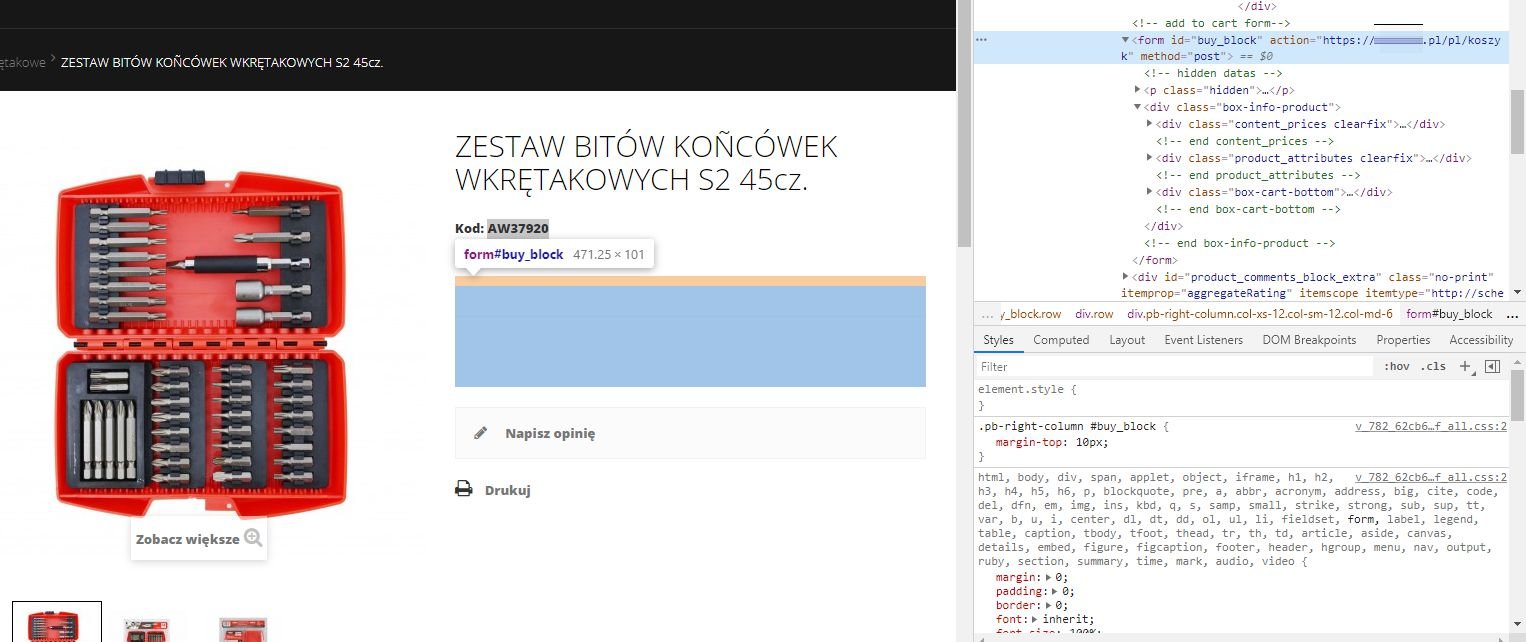Click the three dots beside the selected form node

point(981,40)
